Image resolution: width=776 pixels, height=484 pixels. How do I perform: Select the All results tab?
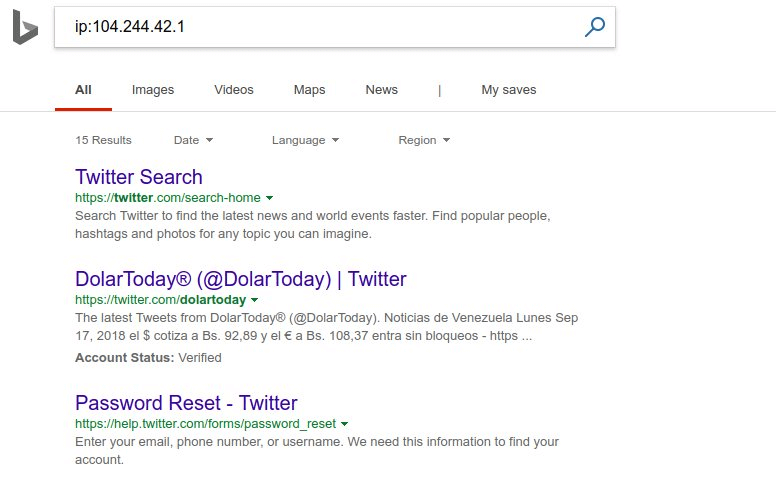[x=83, y=90]
